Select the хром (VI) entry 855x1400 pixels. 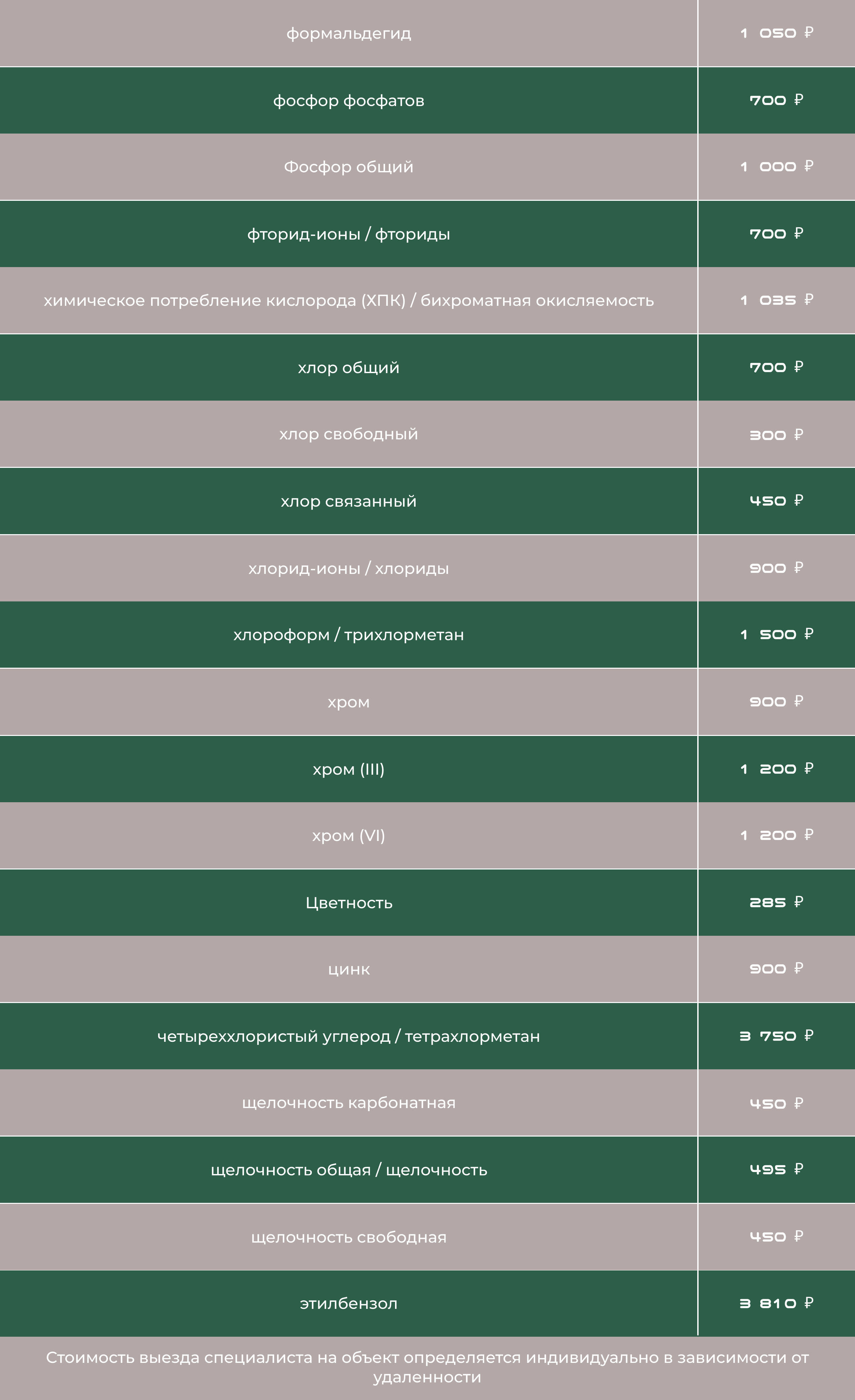point(348,836)
